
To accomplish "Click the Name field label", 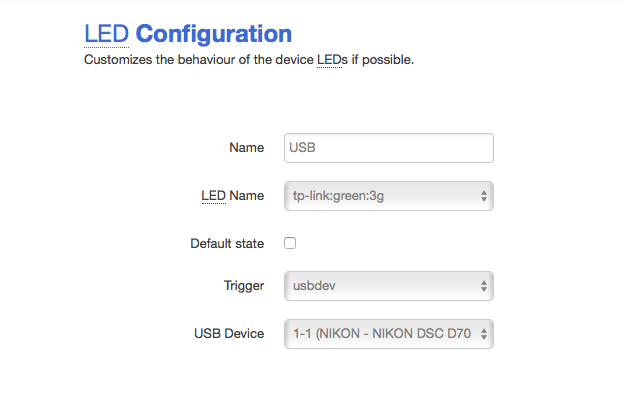I will coord(246,148).
